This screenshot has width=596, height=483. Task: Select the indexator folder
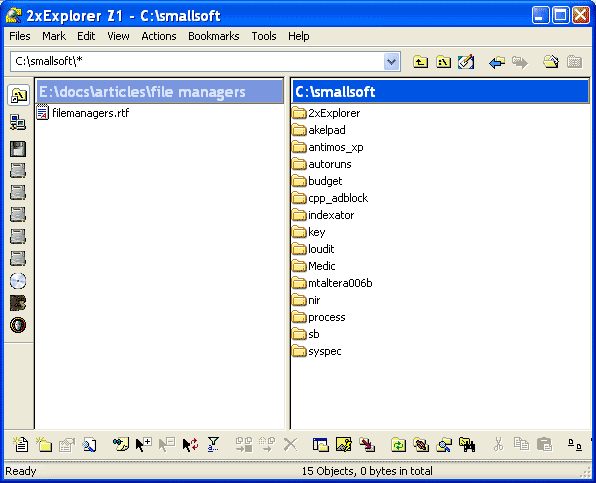point(323,215)
